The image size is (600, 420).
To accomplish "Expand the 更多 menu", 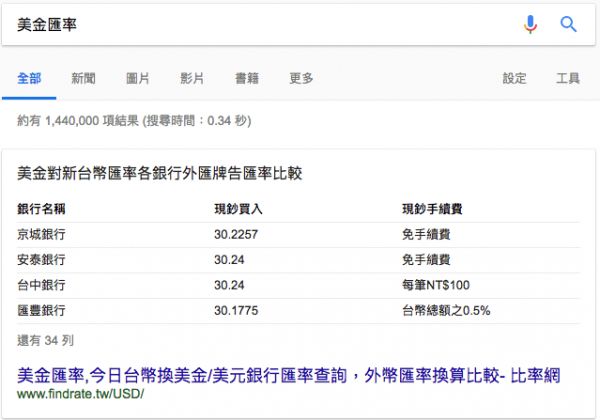I will click(x=301, y=78).
